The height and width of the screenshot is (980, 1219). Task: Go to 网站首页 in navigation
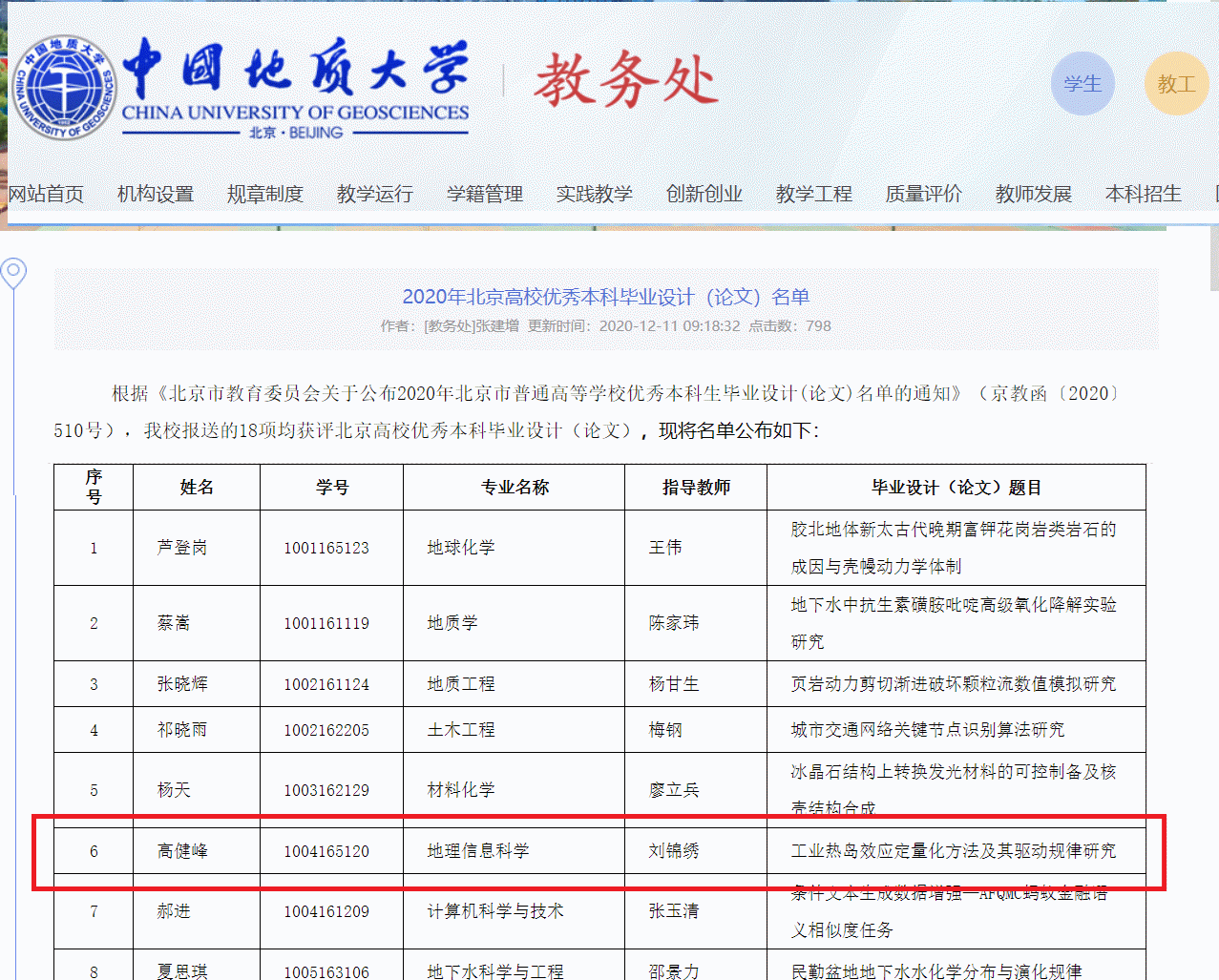click(46, 194)
